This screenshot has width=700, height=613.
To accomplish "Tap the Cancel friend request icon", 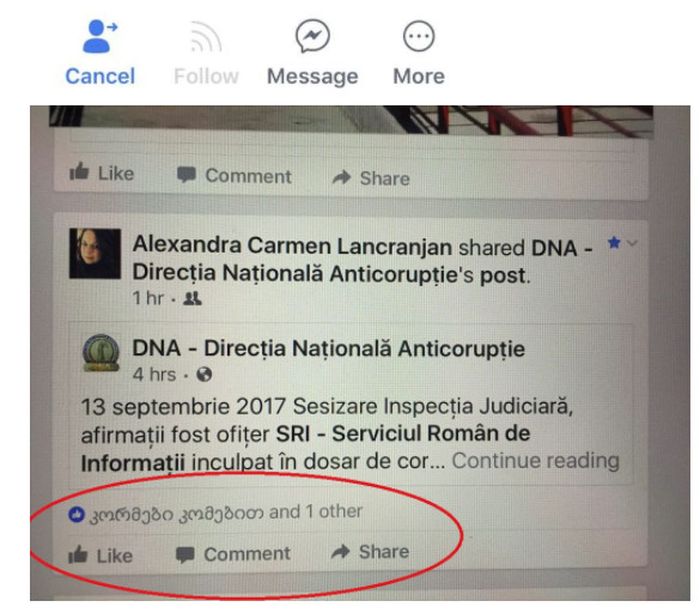I will point(100,36).
